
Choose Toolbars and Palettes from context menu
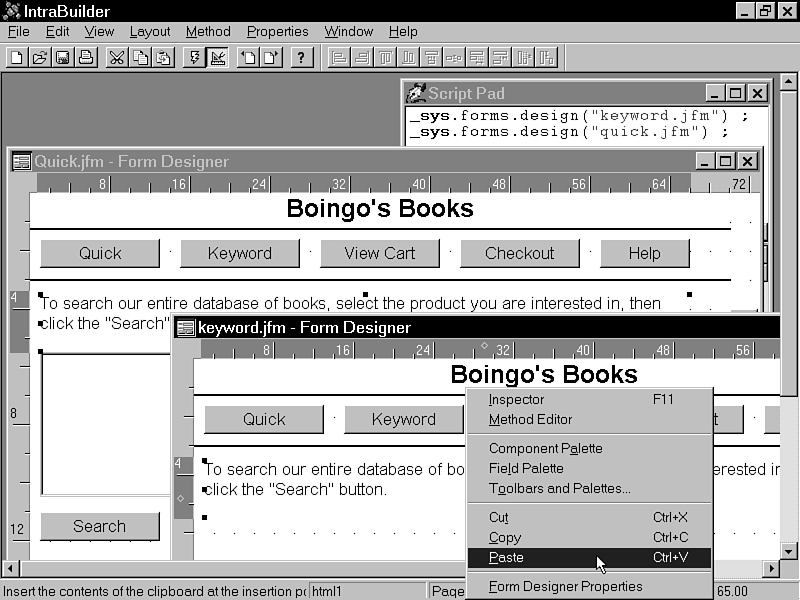click(589, 488)
